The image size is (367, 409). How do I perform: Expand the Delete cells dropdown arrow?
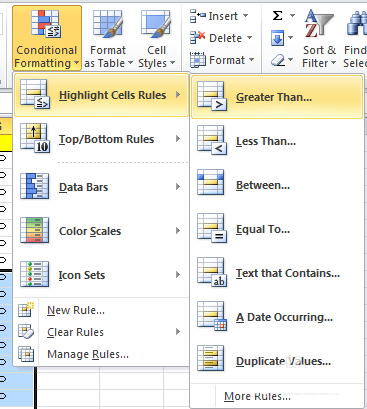click(x=250, y=38)
